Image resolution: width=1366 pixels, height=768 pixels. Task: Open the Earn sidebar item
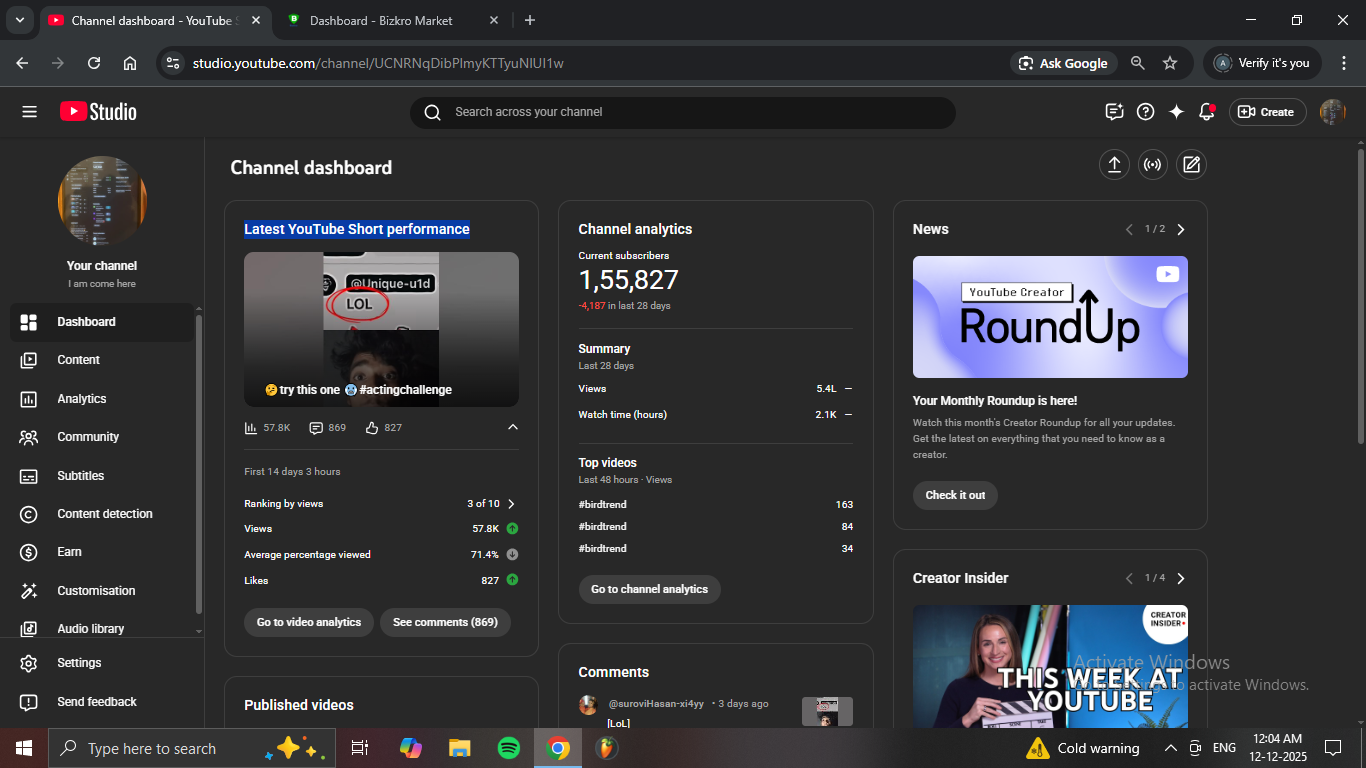click(x=69, y=552)
